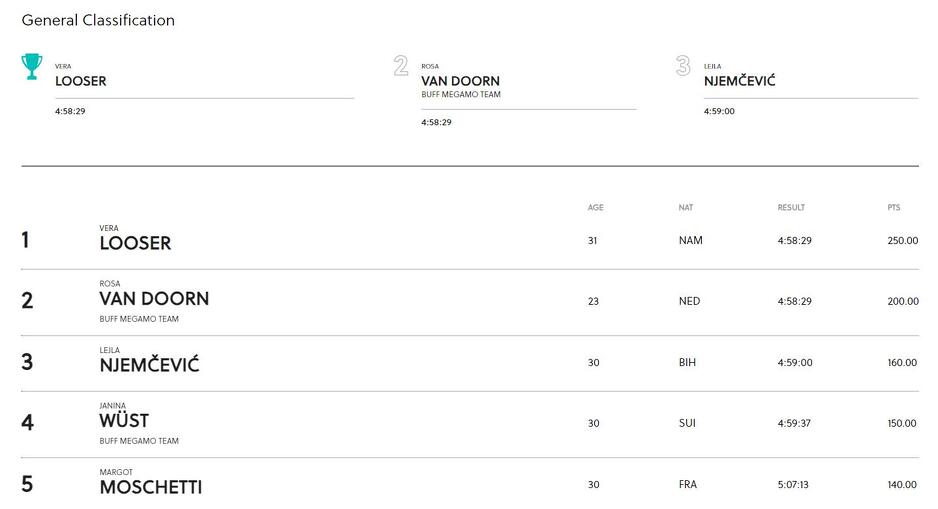
Task: Click the outlined number 2 podium icon
Action: 401,66
